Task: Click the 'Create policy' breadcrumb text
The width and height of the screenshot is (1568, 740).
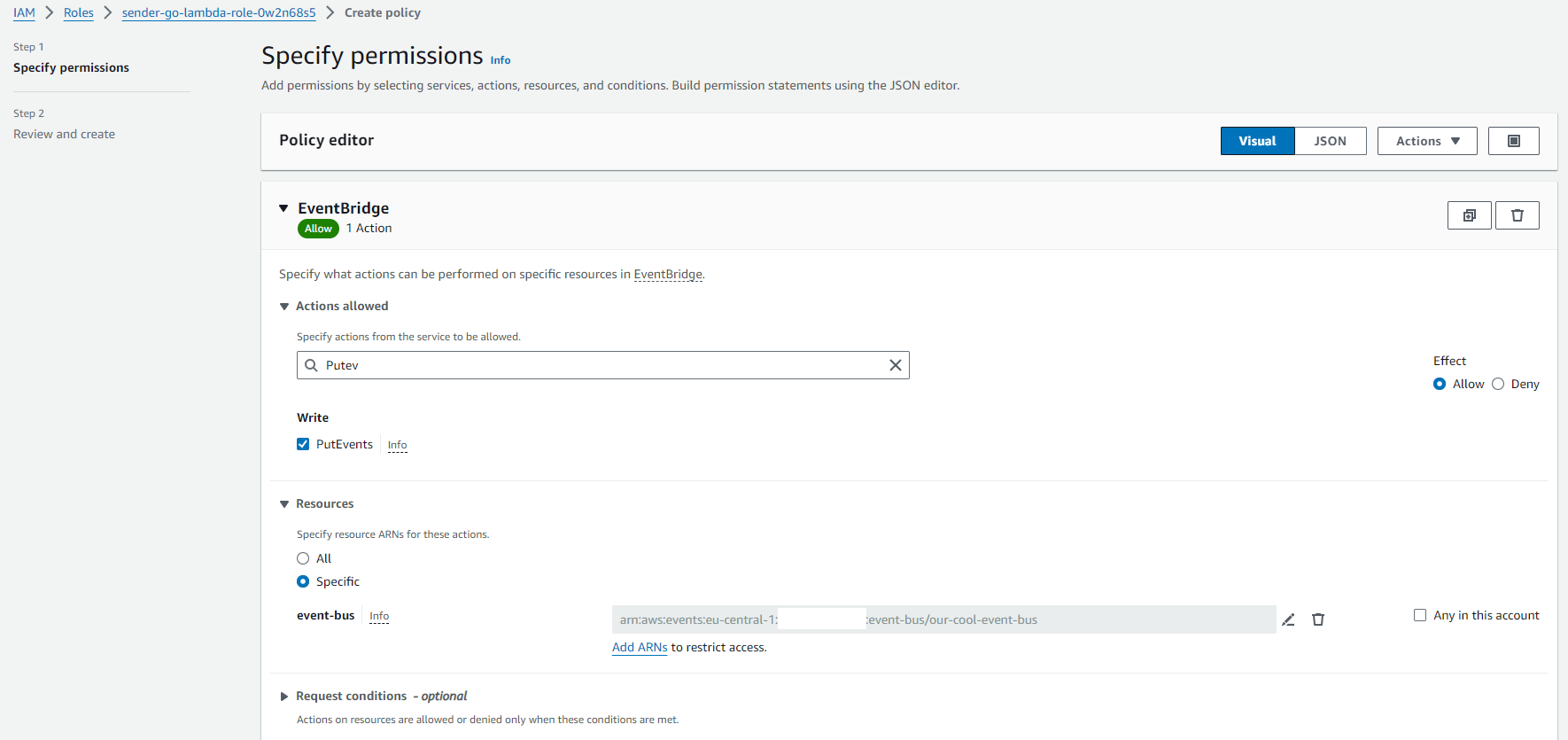Action: tap(383, 12)
